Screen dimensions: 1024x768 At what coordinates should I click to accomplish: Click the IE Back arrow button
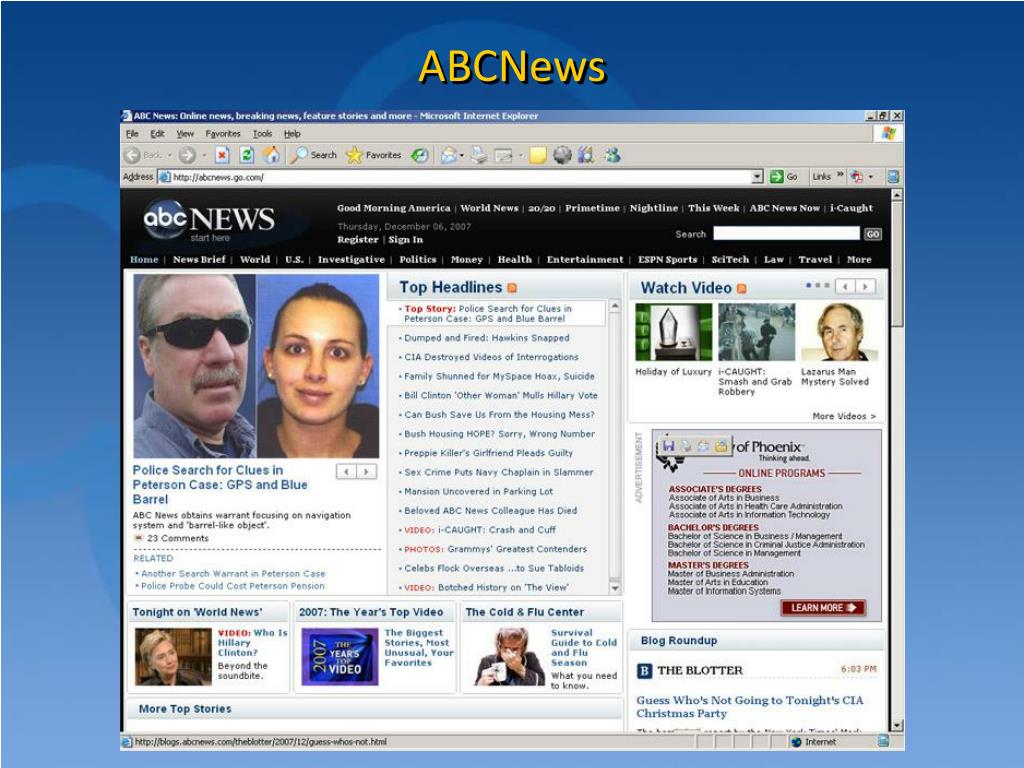pyautogui.click(x=133, y=155)
